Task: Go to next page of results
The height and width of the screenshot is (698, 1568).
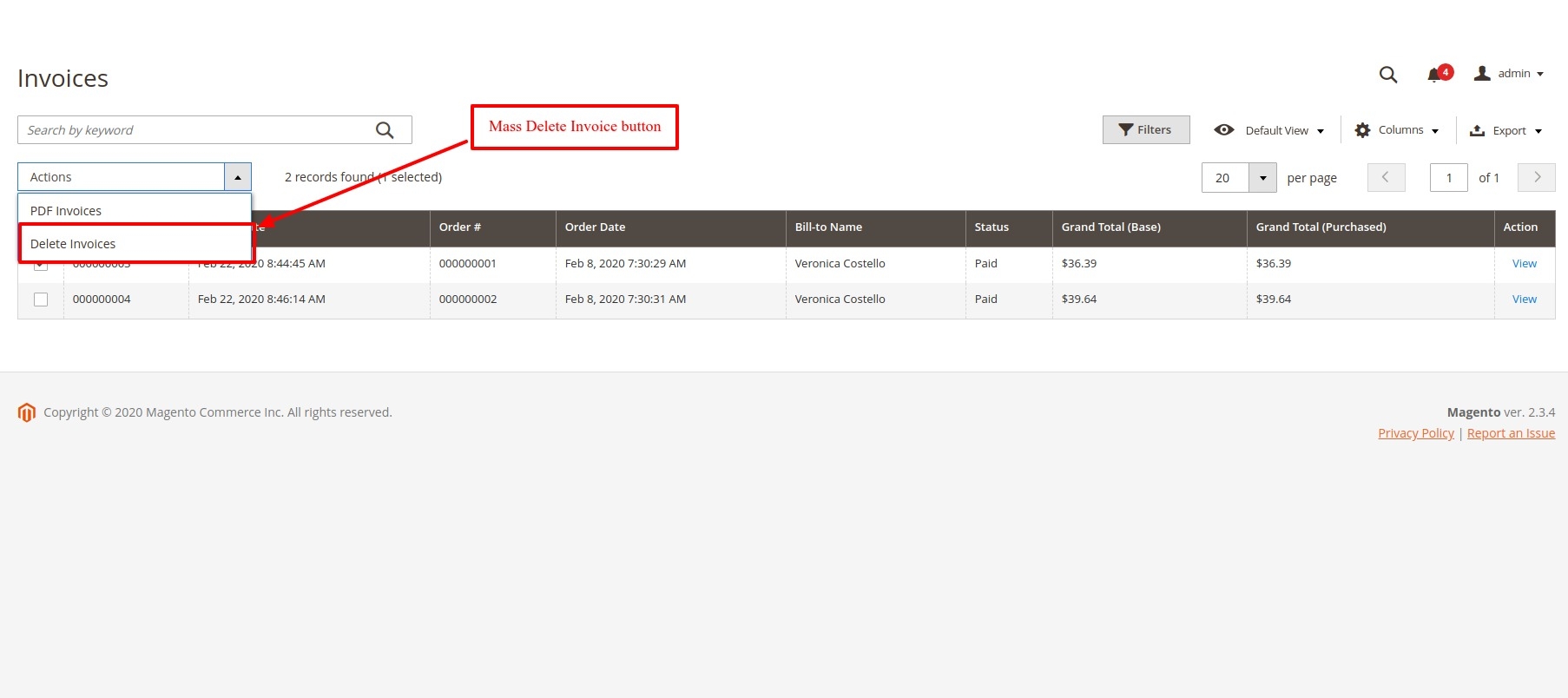Action: (x=1537, y=177)
